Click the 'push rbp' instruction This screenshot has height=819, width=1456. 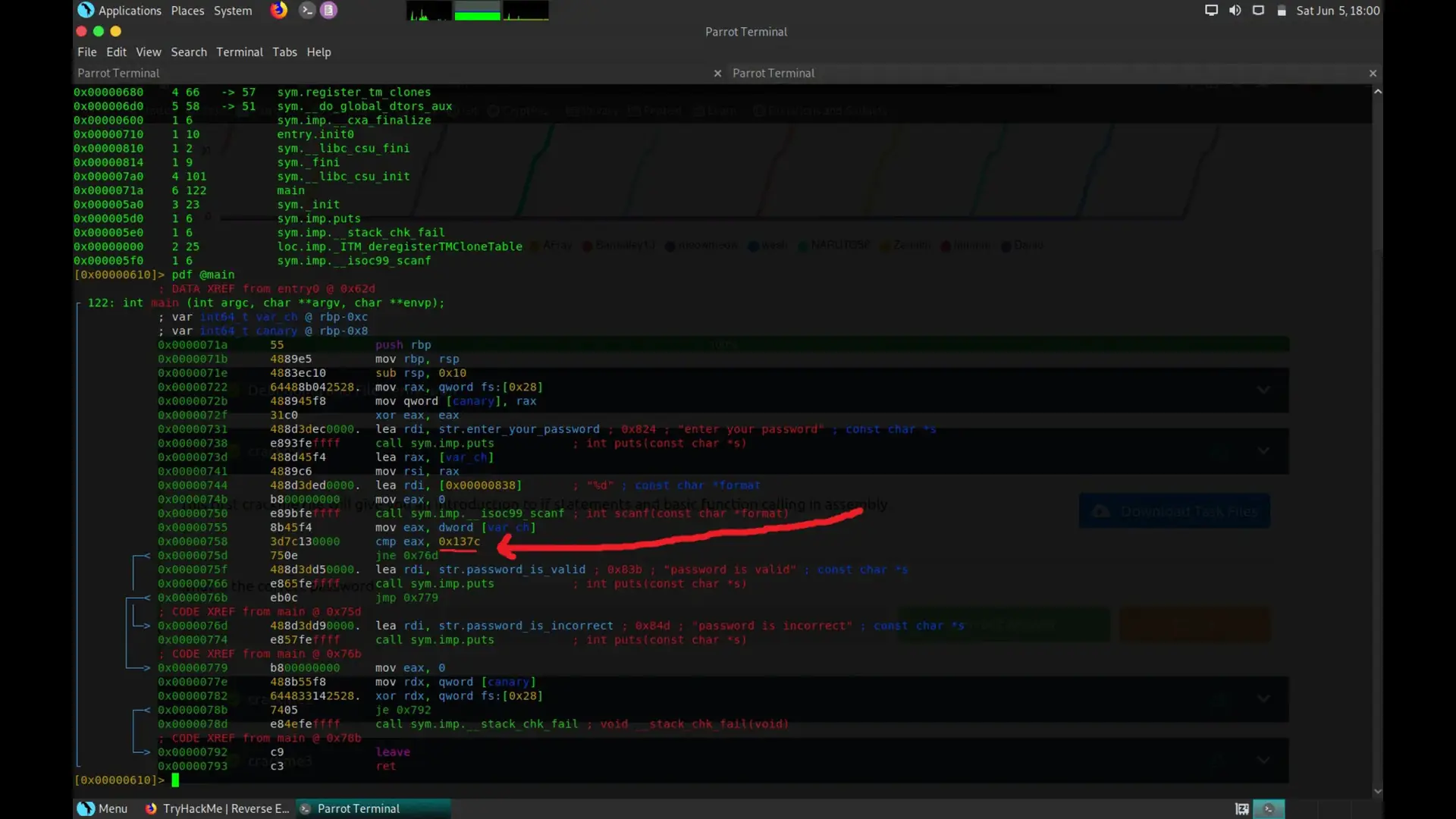(403, 345)
